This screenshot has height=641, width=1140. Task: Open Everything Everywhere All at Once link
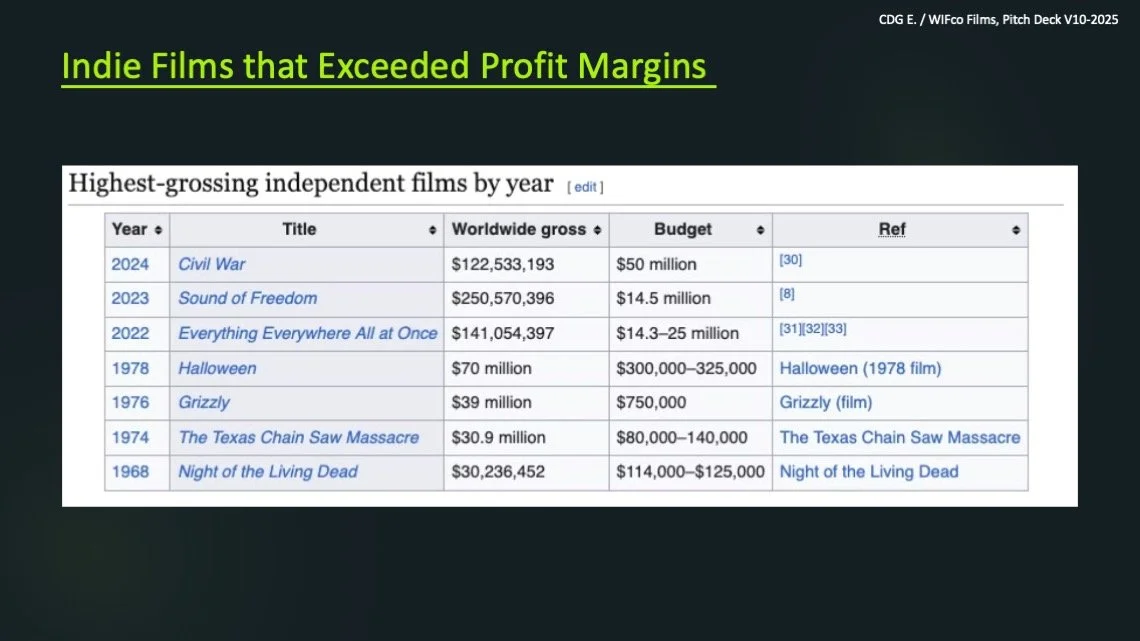click(x=308, y=333)
